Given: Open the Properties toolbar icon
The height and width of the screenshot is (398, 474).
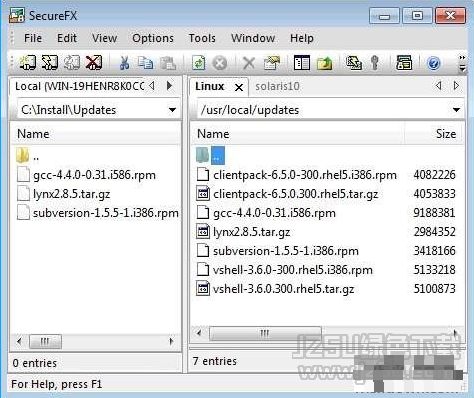Looking at the screenshot, I should click(x=272, y=63).
